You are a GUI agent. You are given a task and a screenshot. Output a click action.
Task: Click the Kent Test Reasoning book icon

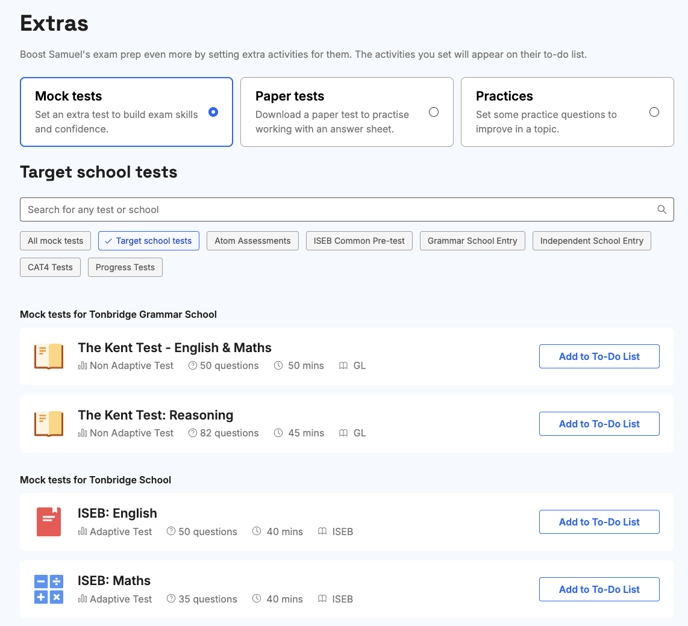(48, 423)
